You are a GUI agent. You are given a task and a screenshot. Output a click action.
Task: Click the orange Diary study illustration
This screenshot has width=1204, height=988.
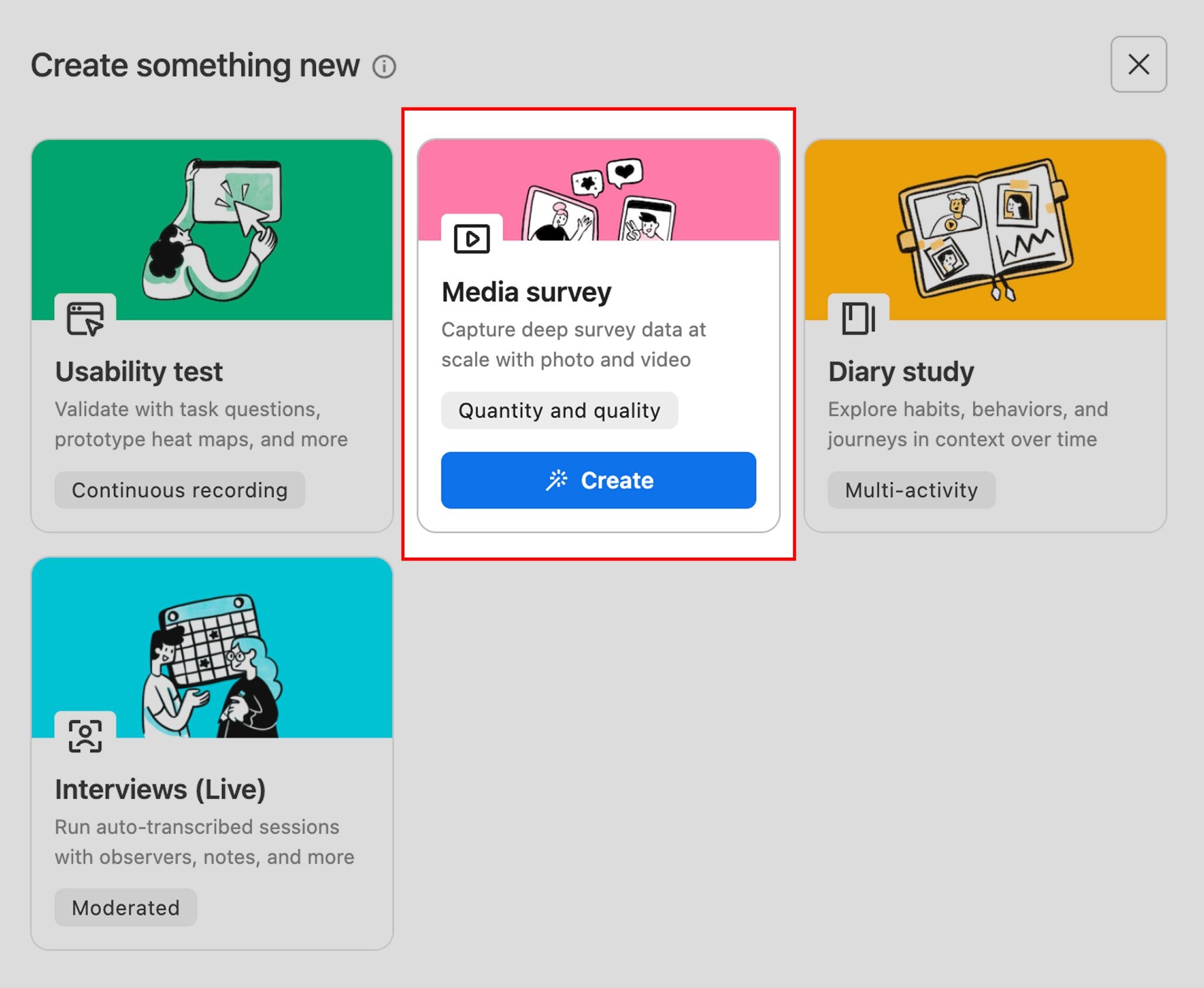pos(985,229)
